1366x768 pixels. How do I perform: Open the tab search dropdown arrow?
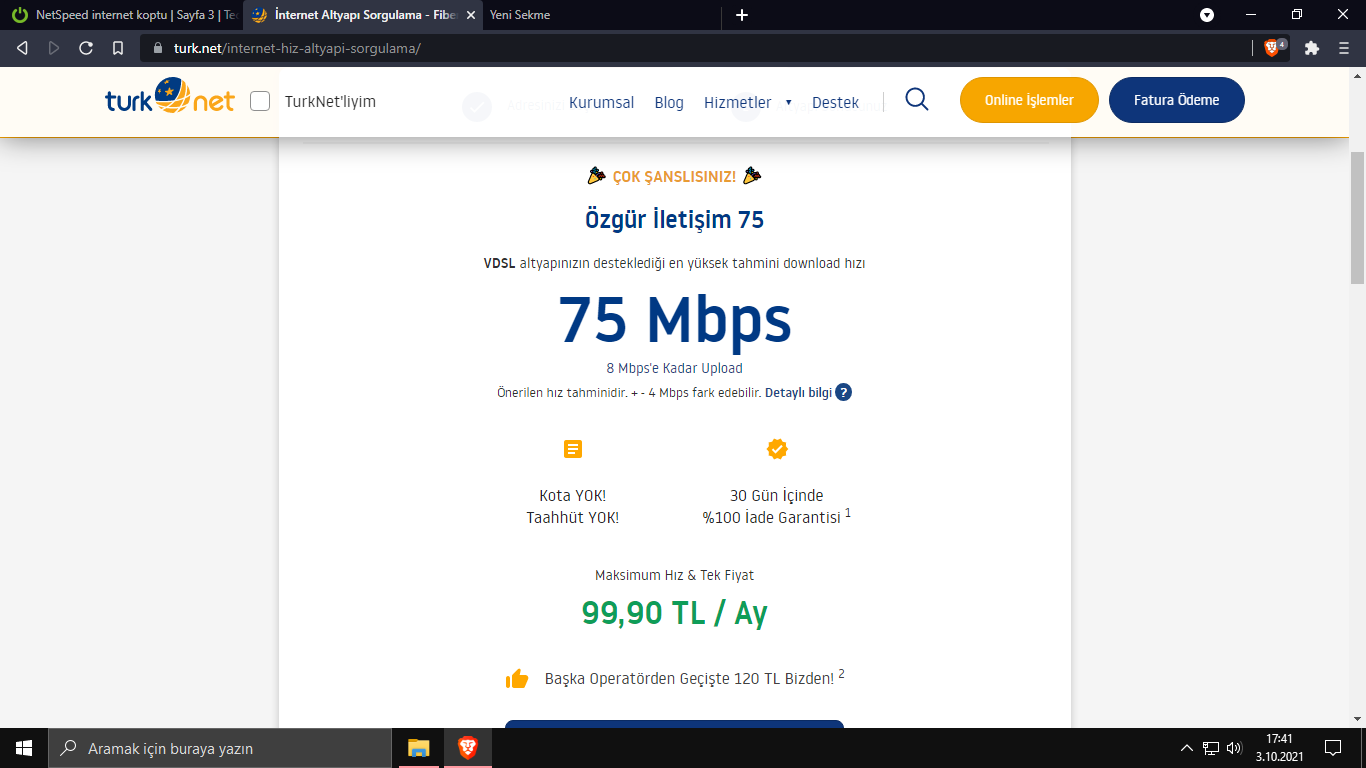[1207, 15]
